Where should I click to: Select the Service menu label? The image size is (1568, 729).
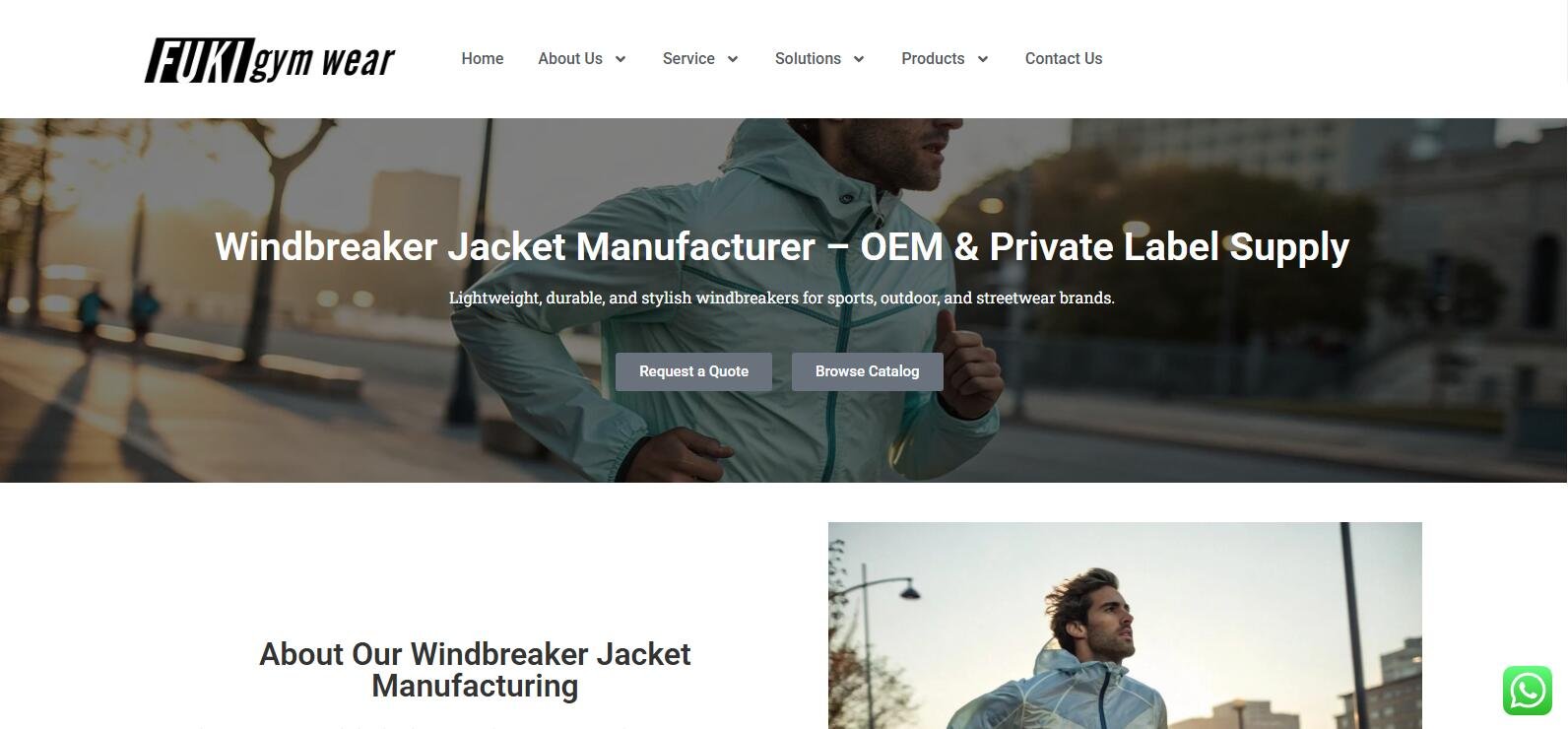pos(688,59)
